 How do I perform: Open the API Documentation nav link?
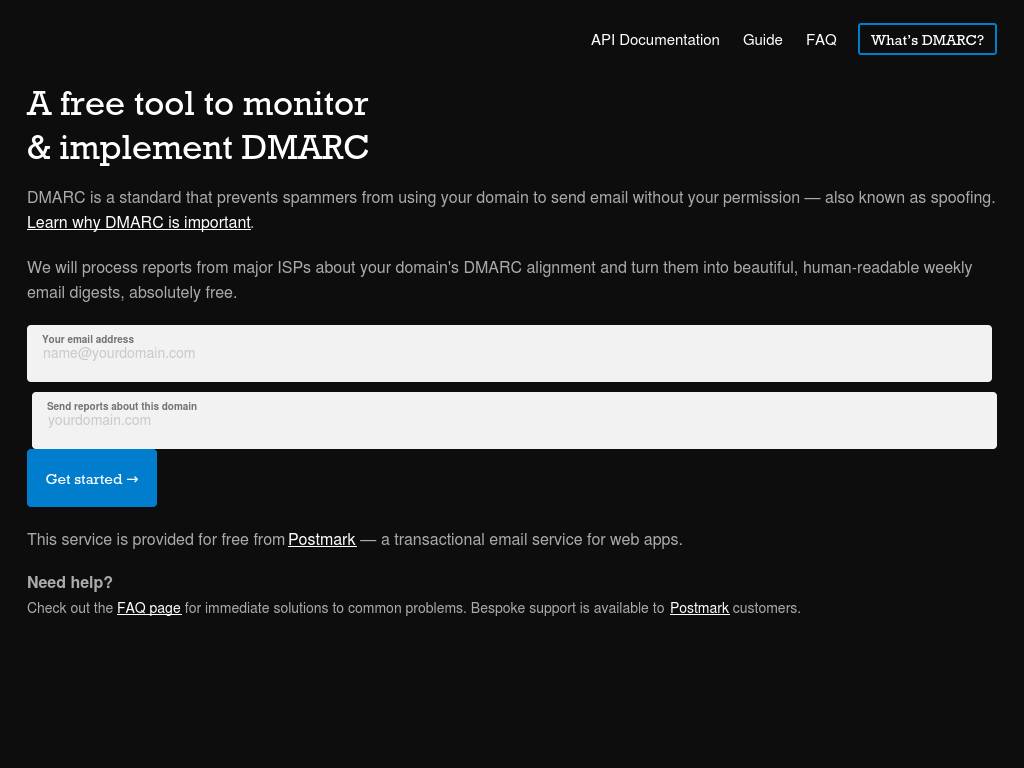tap(655, 40)
